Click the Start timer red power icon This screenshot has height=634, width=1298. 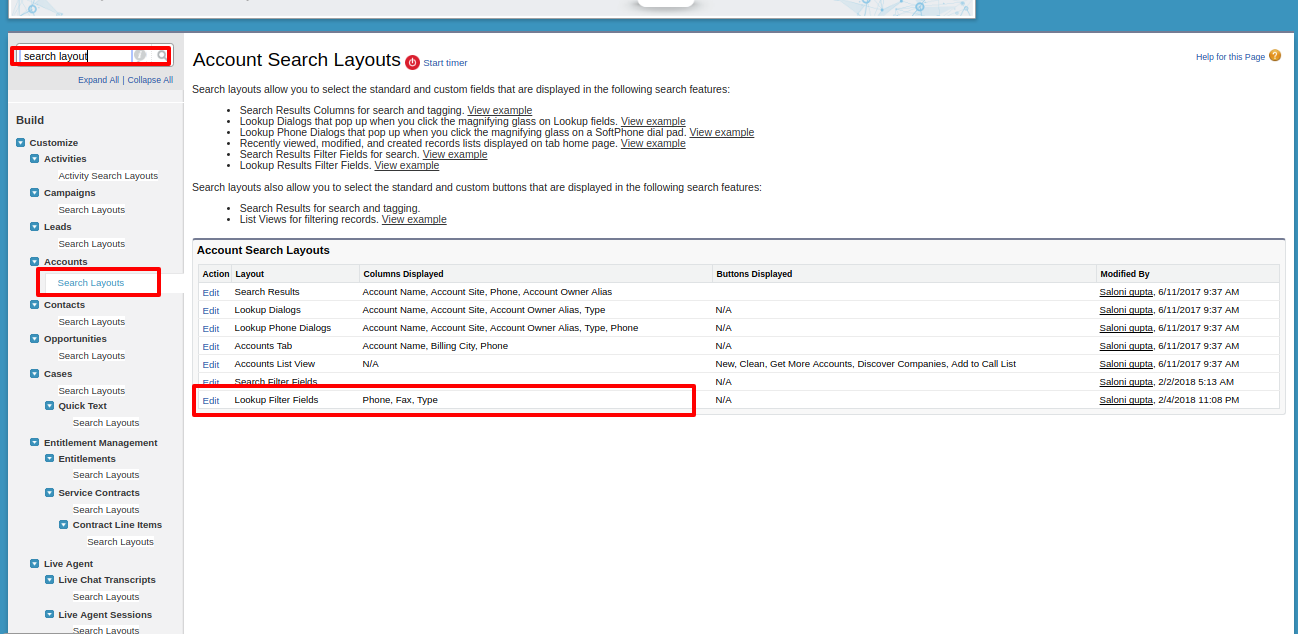click(412, 63)
